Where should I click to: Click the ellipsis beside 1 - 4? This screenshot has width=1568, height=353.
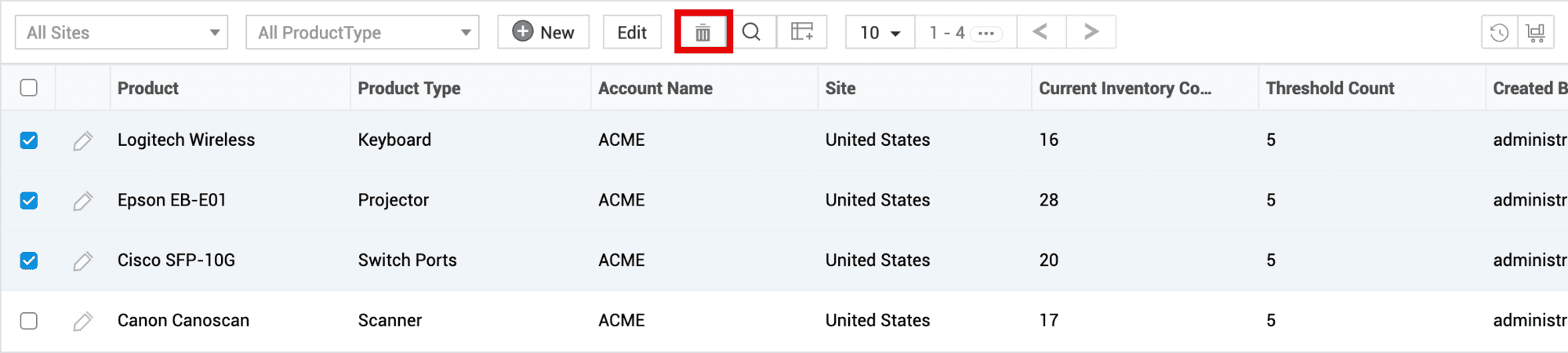(x=986, y=34)
